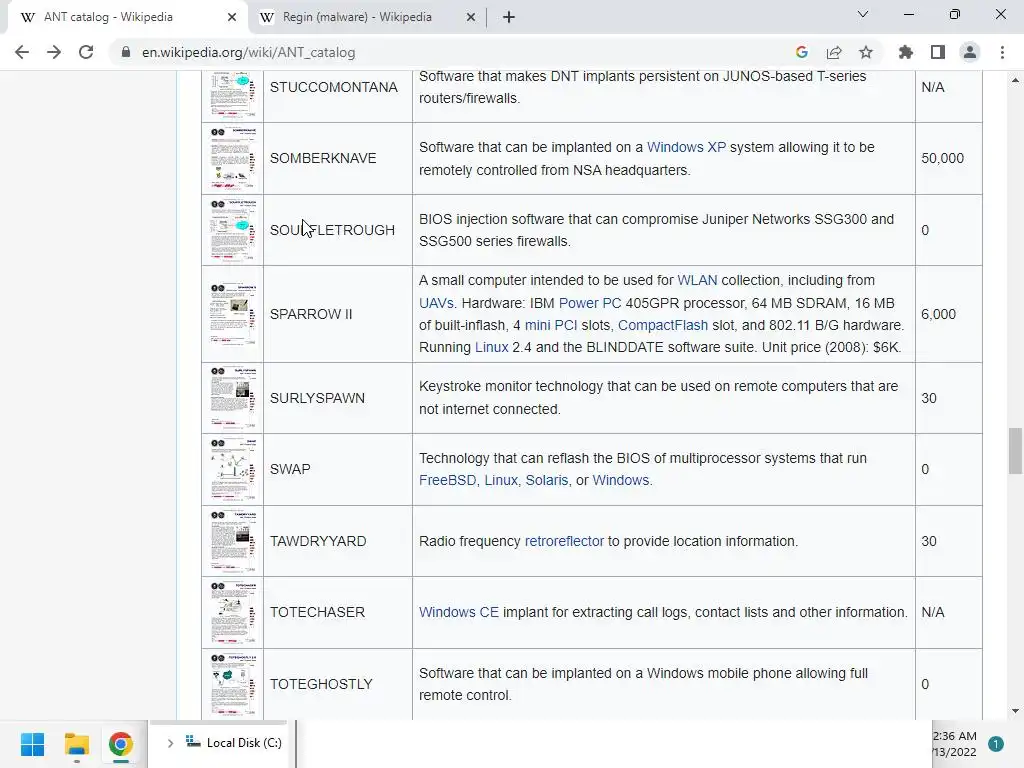
Task: Share this page via share icon
Action: pos(834,52)
